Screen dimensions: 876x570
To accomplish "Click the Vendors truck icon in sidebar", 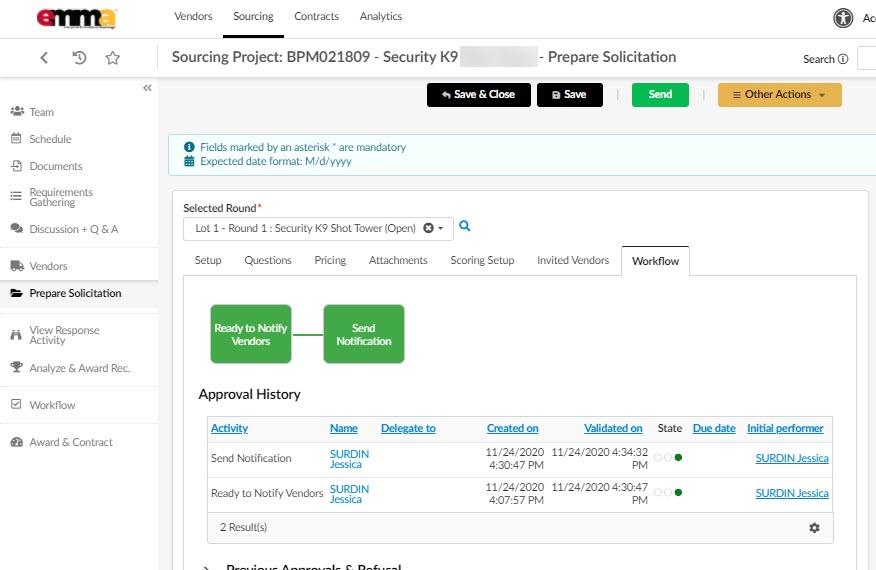I will coord(17,265).
